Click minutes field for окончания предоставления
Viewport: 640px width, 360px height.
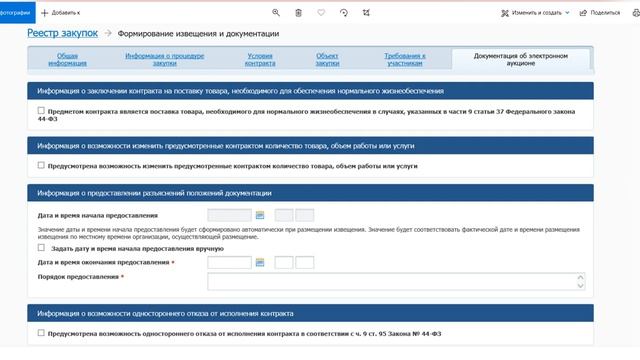pos(304,262)
